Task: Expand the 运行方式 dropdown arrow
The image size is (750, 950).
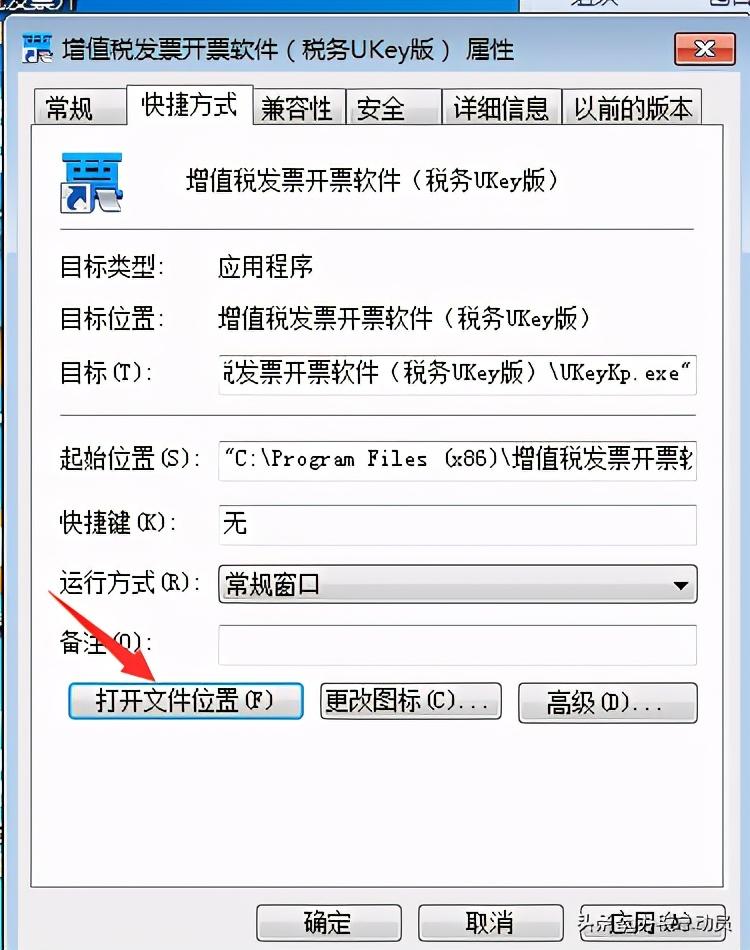Action: (680, 585)
